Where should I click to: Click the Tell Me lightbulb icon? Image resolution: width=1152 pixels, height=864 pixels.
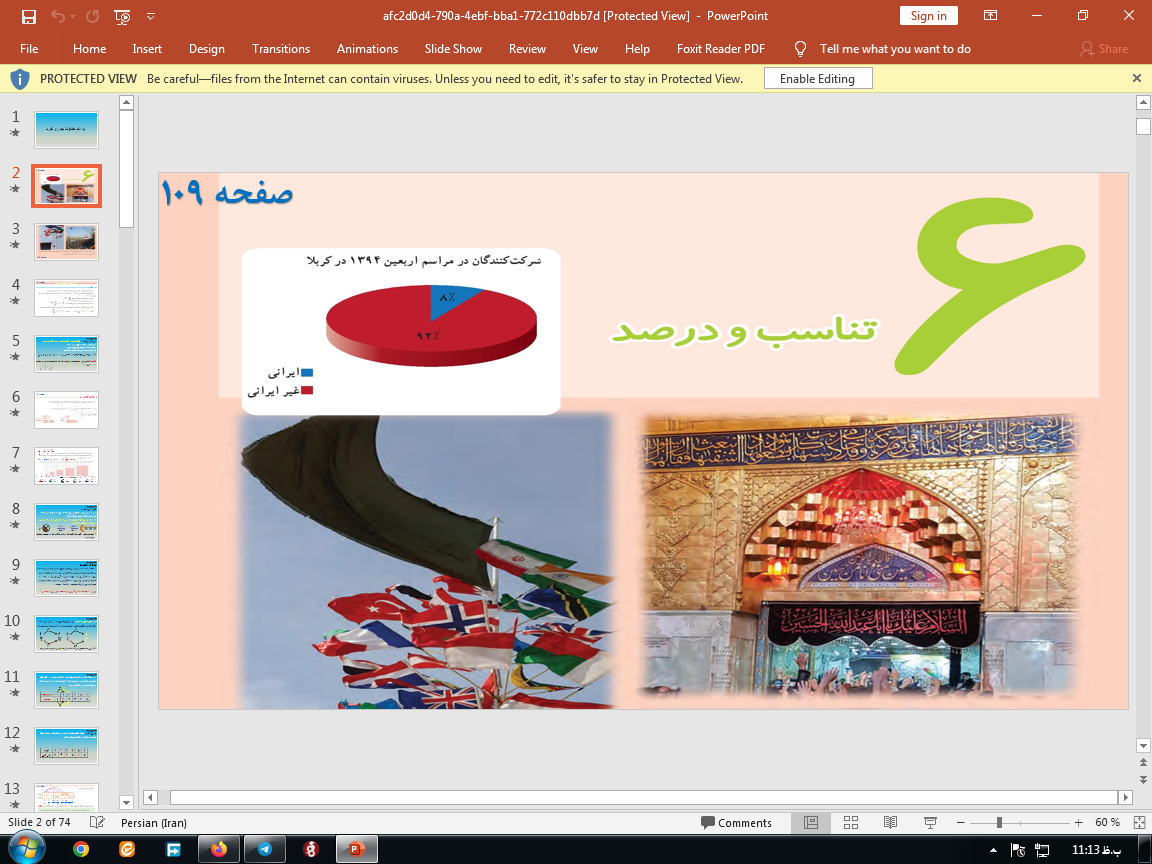pyautogui.click(x=800, y=48)
